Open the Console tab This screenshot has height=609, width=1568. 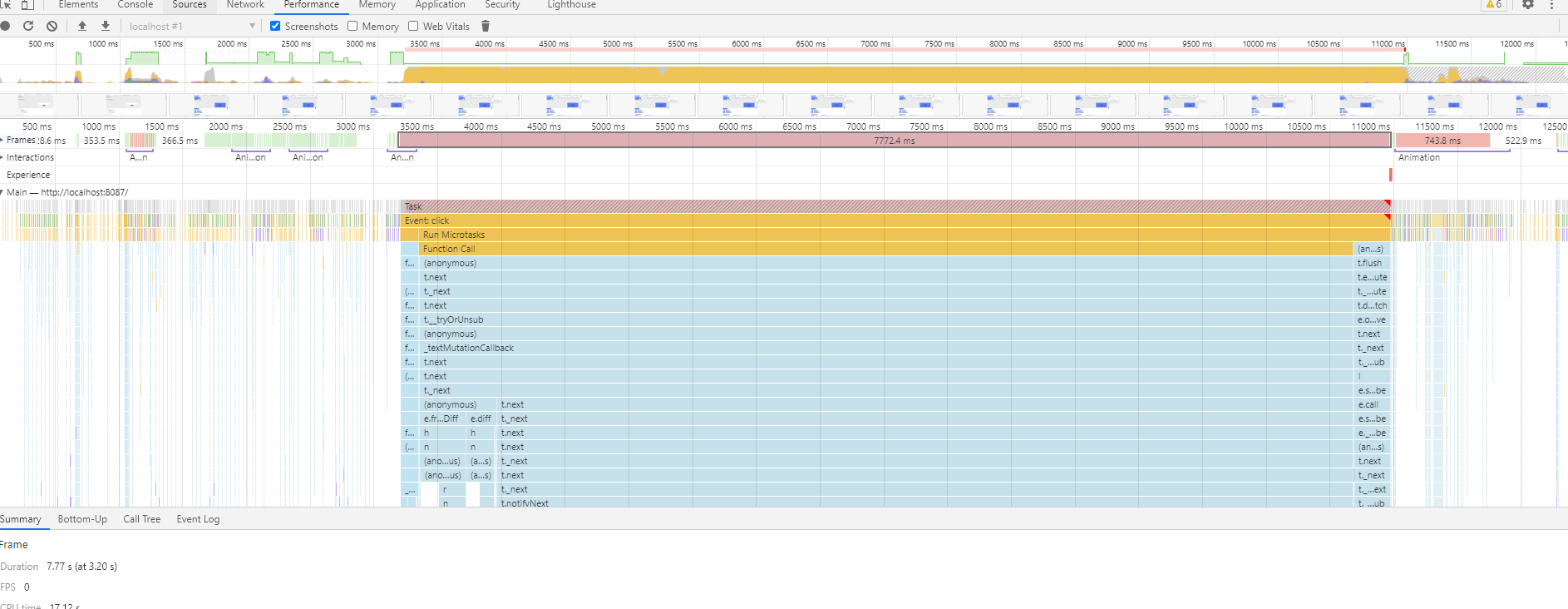coord(136,4)
